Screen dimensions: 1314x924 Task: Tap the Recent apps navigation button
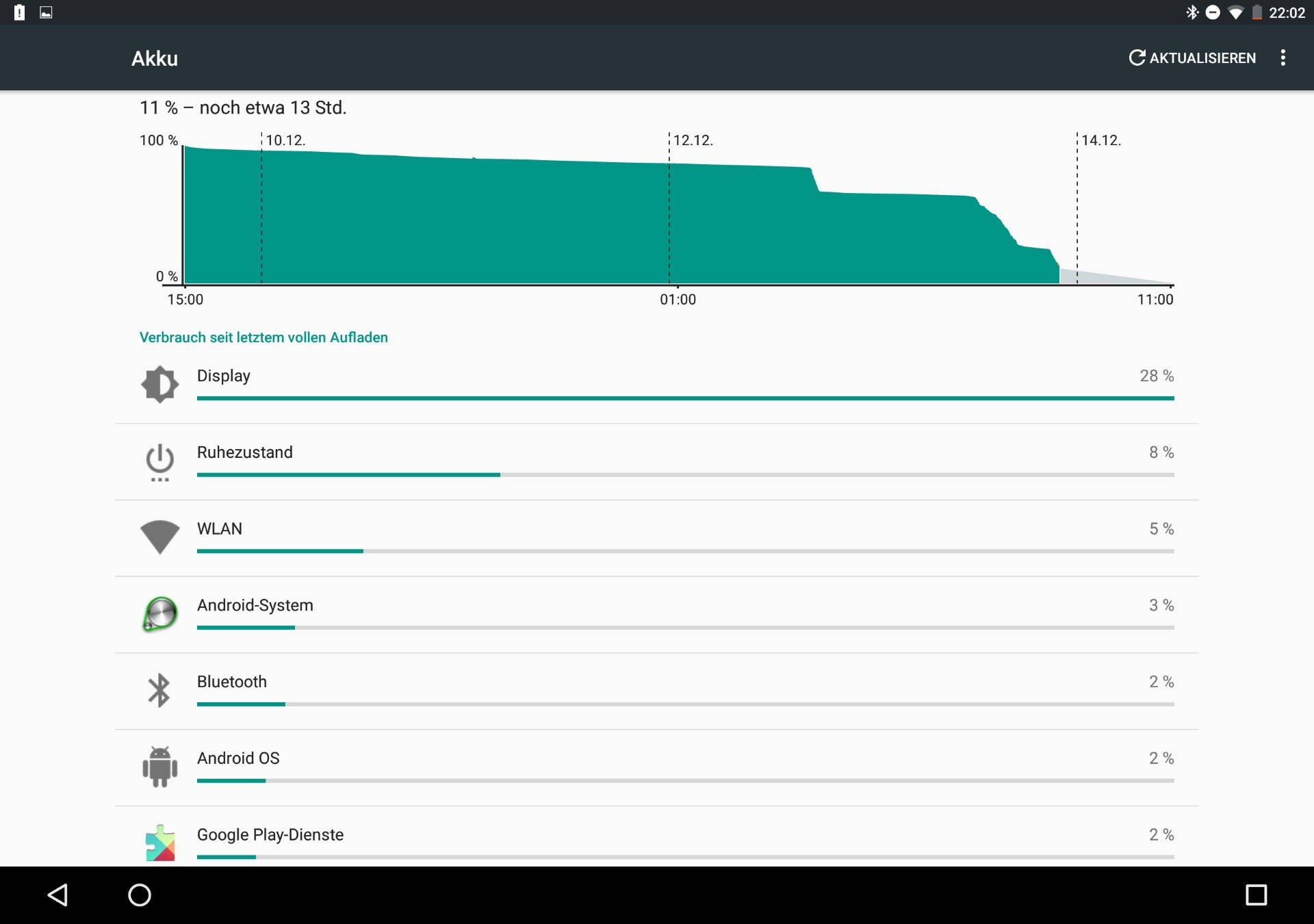(x=1256, y=895)
